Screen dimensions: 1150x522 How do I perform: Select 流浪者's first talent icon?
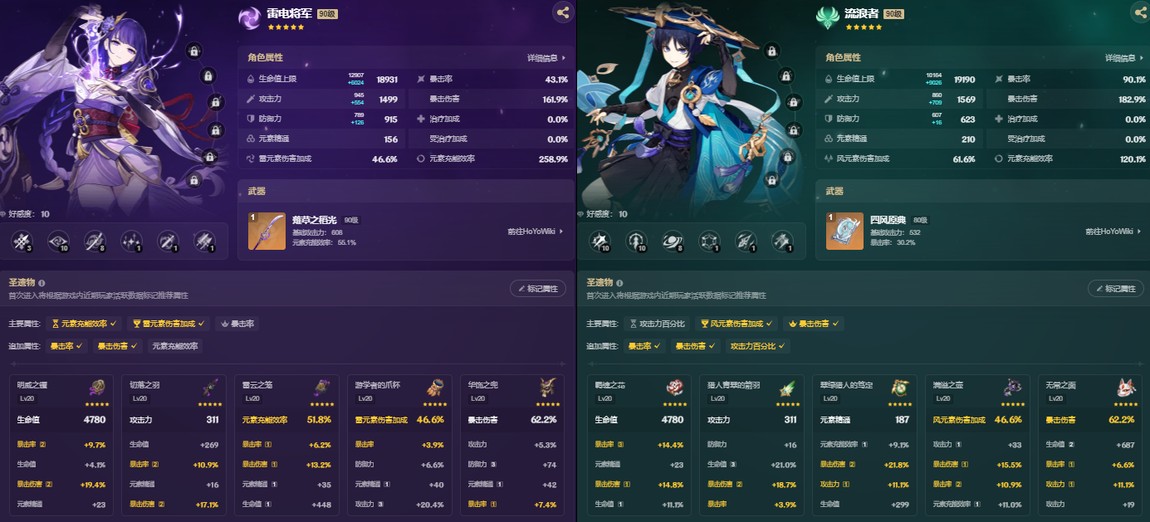coord(599,241)
